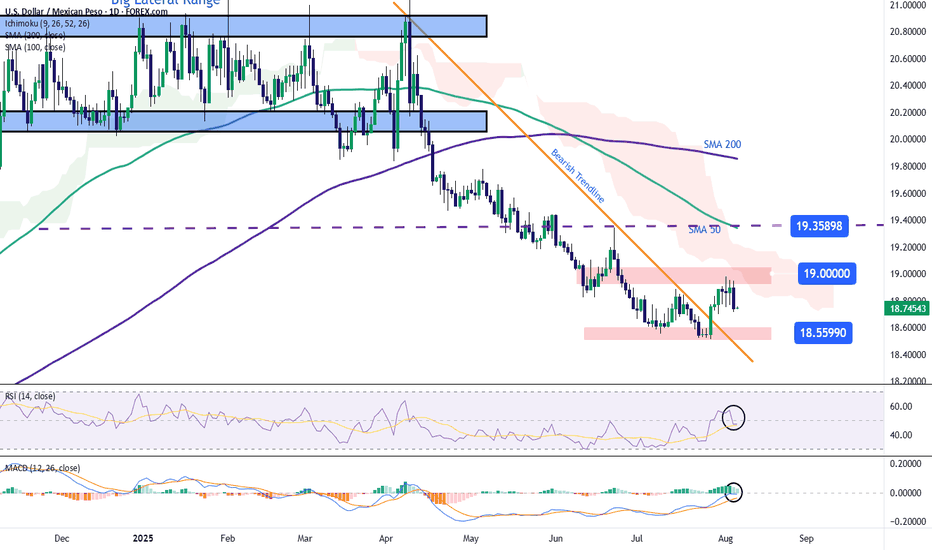Click the 20.20000 price axis tick
932x550 pixels.
[908, 112]
